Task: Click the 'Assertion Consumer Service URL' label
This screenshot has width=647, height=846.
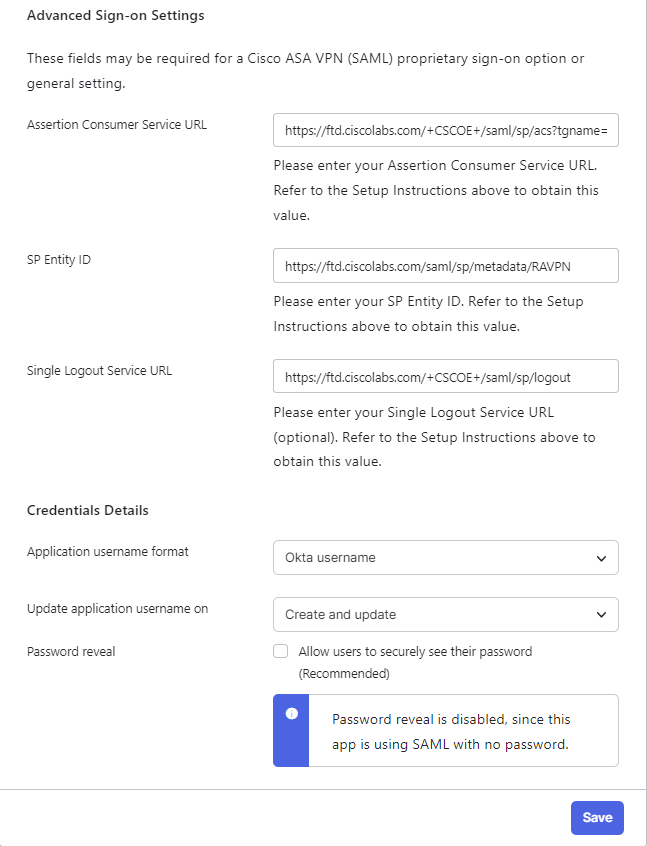Action: (116, 125)
